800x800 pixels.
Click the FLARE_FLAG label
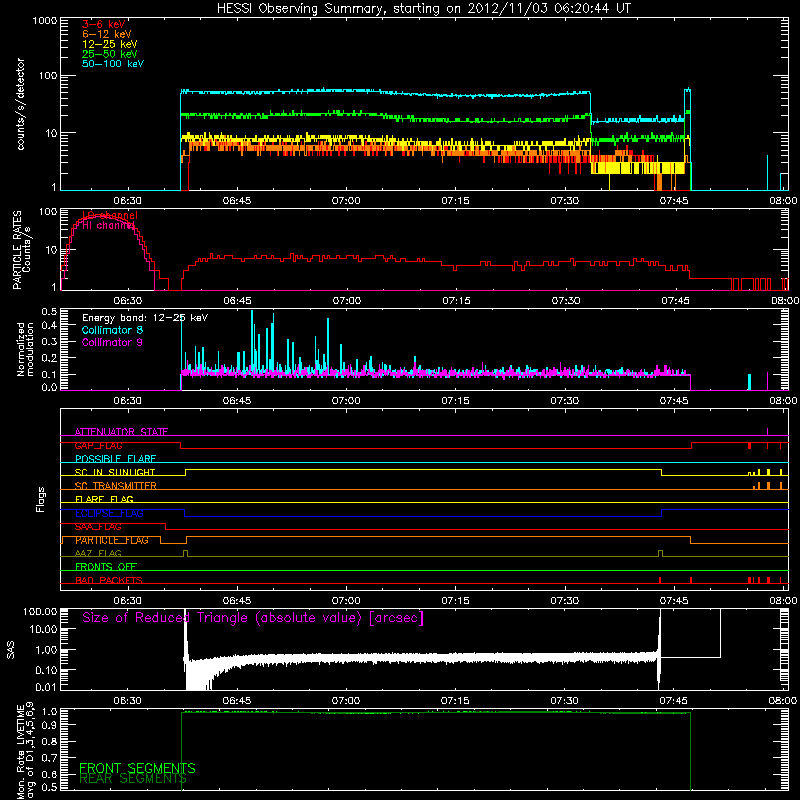click(104, 499)
